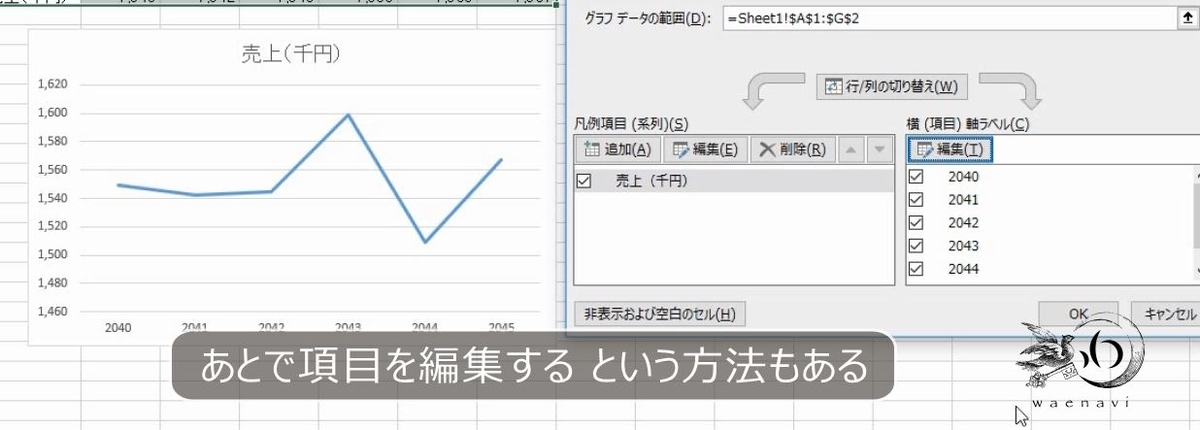1200x430 pixels.
Task: Open 非表示および空白のセル(H) settings
Action: point(660,314)
